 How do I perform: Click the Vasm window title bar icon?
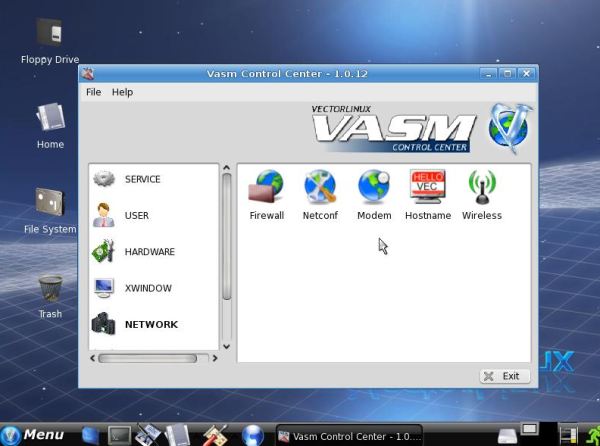[88, 73]
